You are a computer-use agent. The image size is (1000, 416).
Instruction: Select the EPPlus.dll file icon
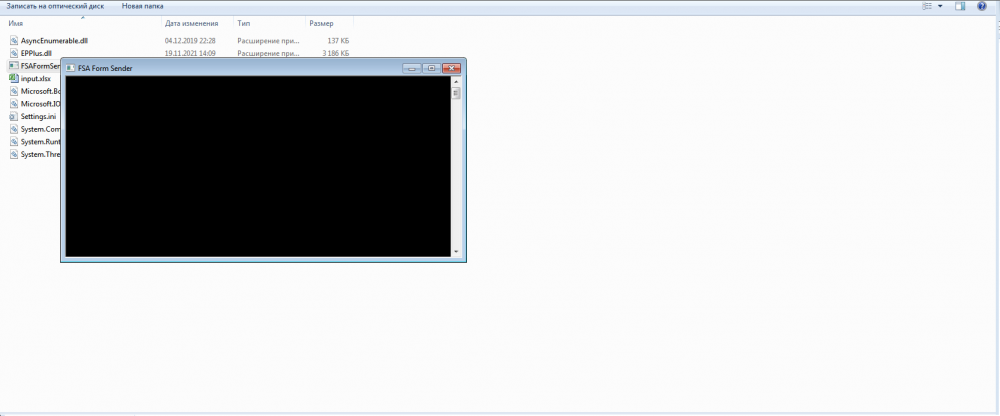14,53
